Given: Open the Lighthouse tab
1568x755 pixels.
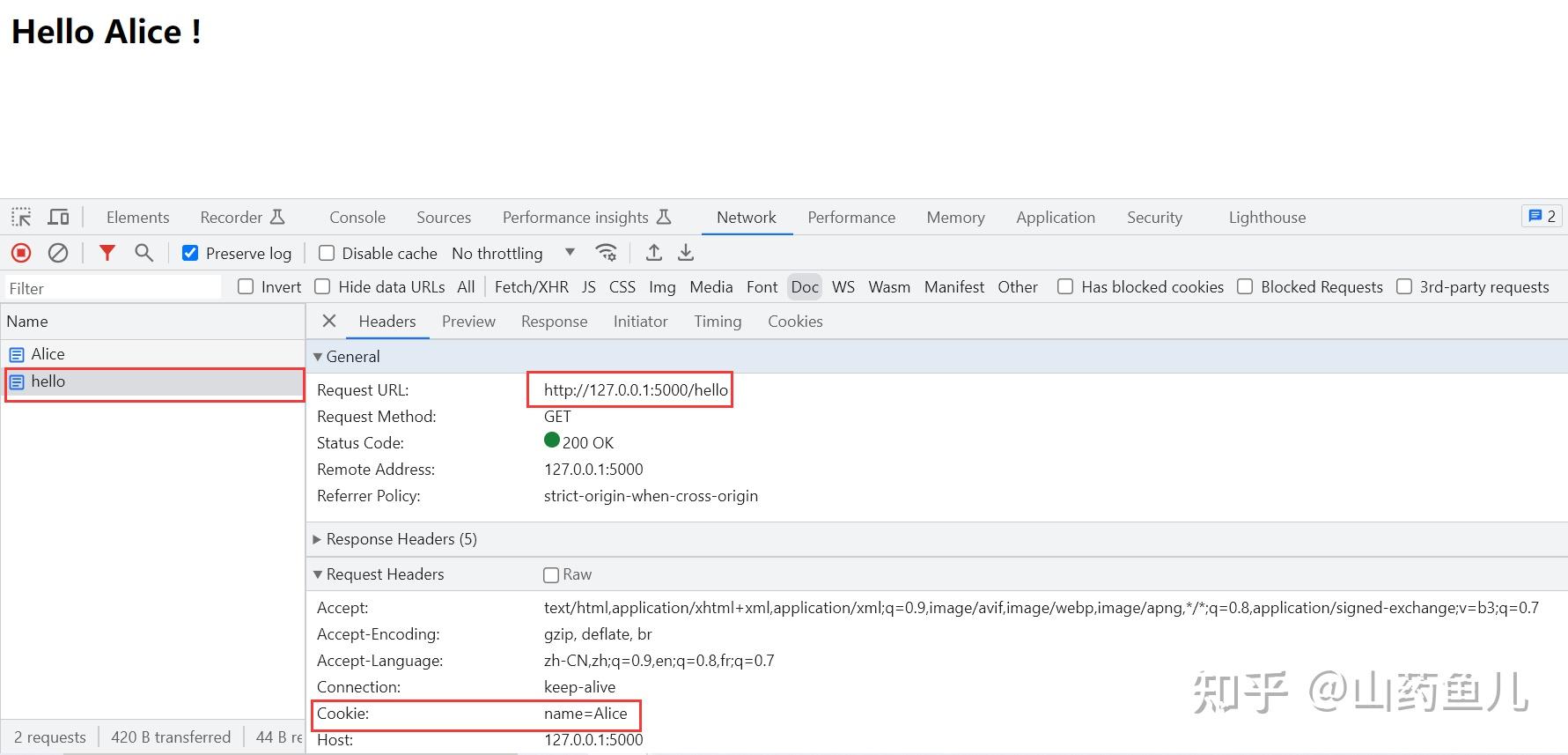Looking at the screenshot, I should [1268, 218].
